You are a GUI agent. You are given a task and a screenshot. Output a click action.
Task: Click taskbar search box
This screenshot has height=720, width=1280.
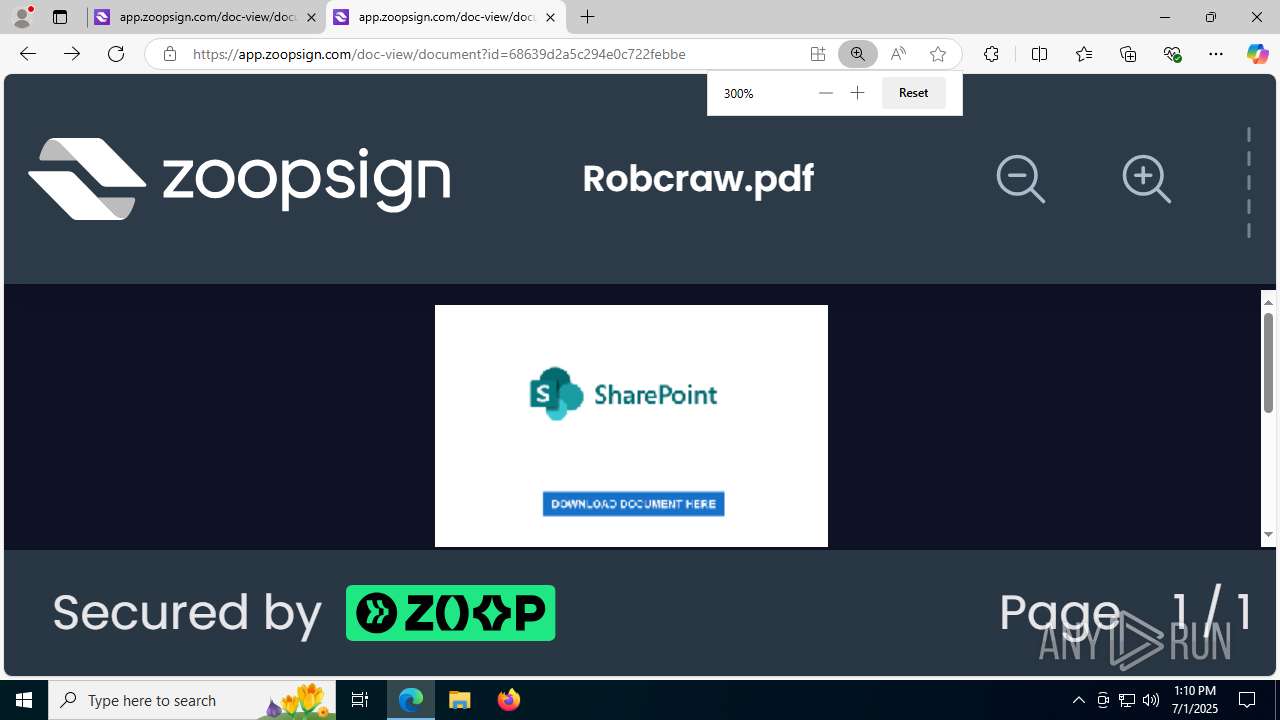click(x=194, y=700)
